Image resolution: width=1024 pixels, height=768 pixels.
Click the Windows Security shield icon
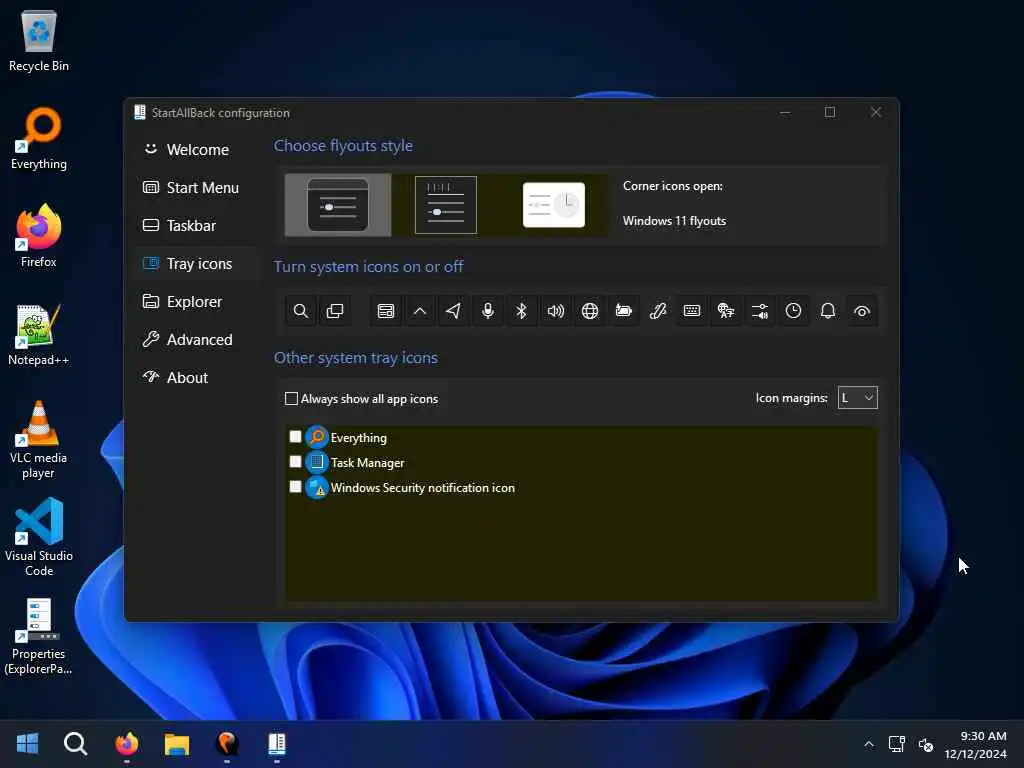[x=317, y=488]
